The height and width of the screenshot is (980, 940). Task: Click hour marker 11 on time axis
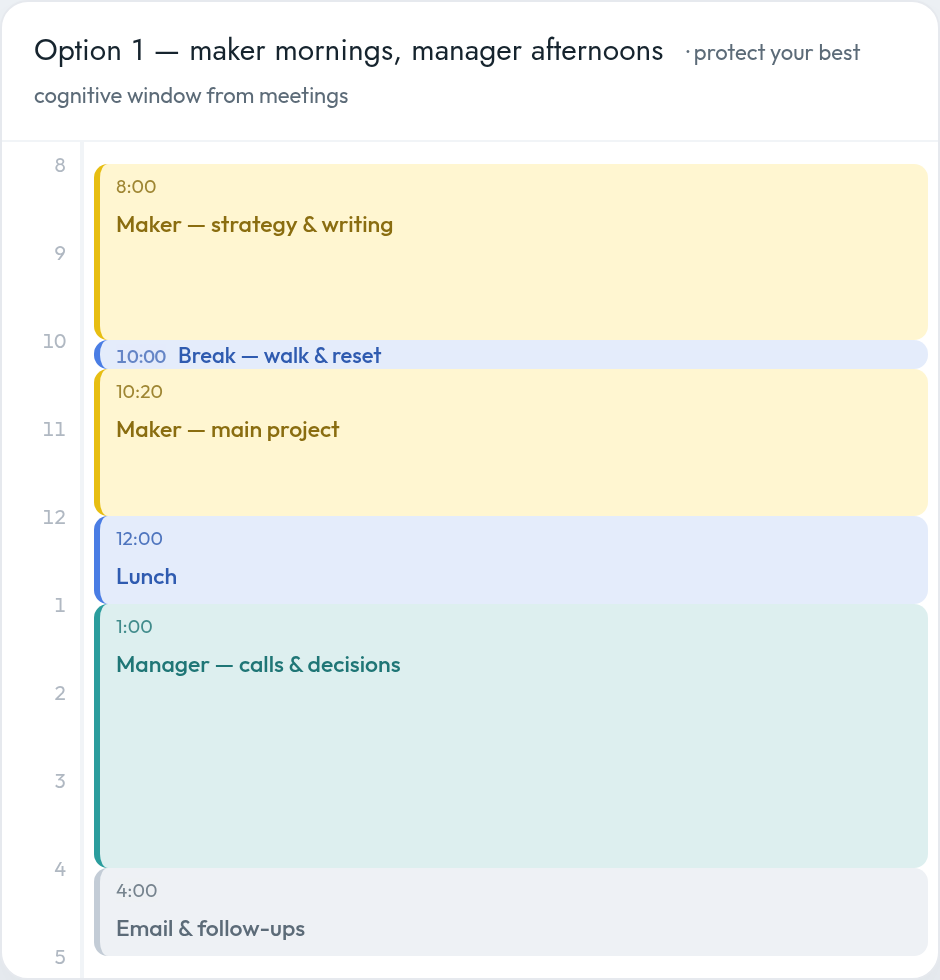click(x=54, y=429)
